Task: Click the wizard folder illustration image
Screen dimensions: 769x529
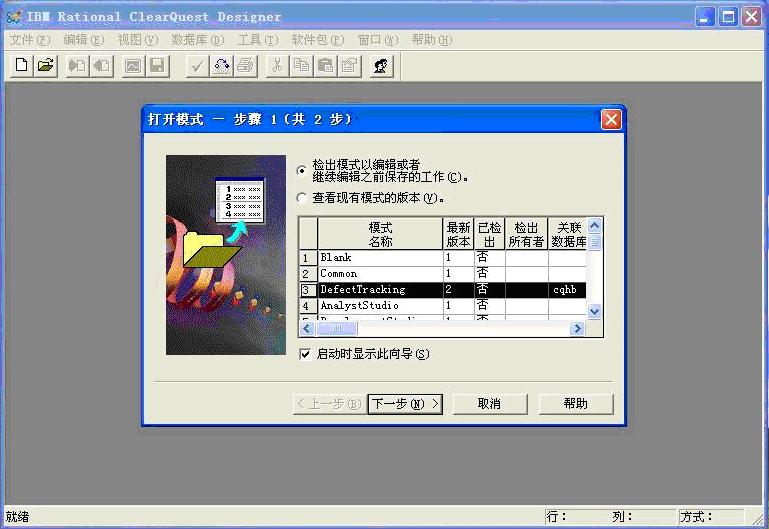Action: tap(226, 255)
